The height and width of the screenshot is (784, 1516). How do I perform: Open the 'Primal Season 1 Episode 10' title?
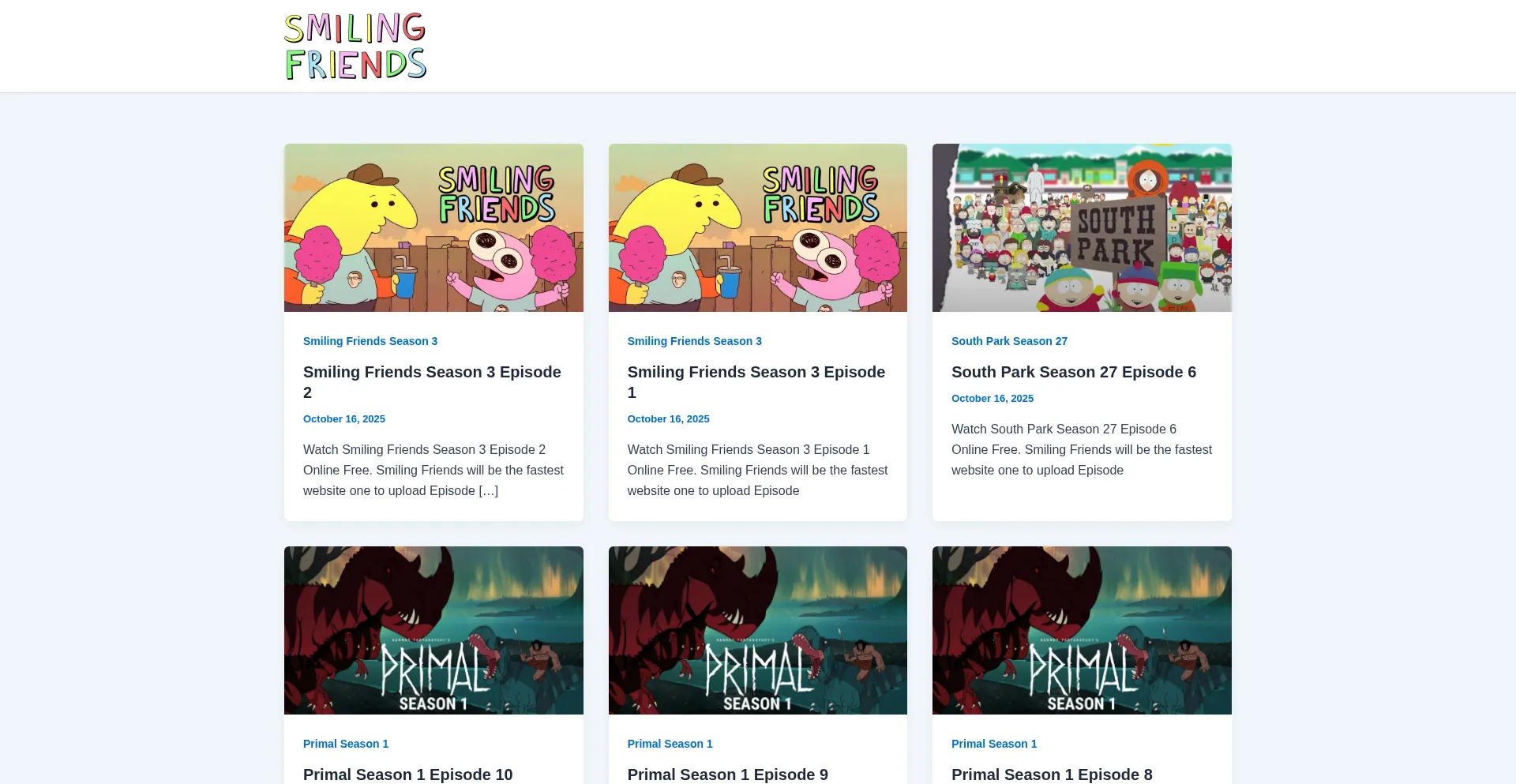(408, 775)
